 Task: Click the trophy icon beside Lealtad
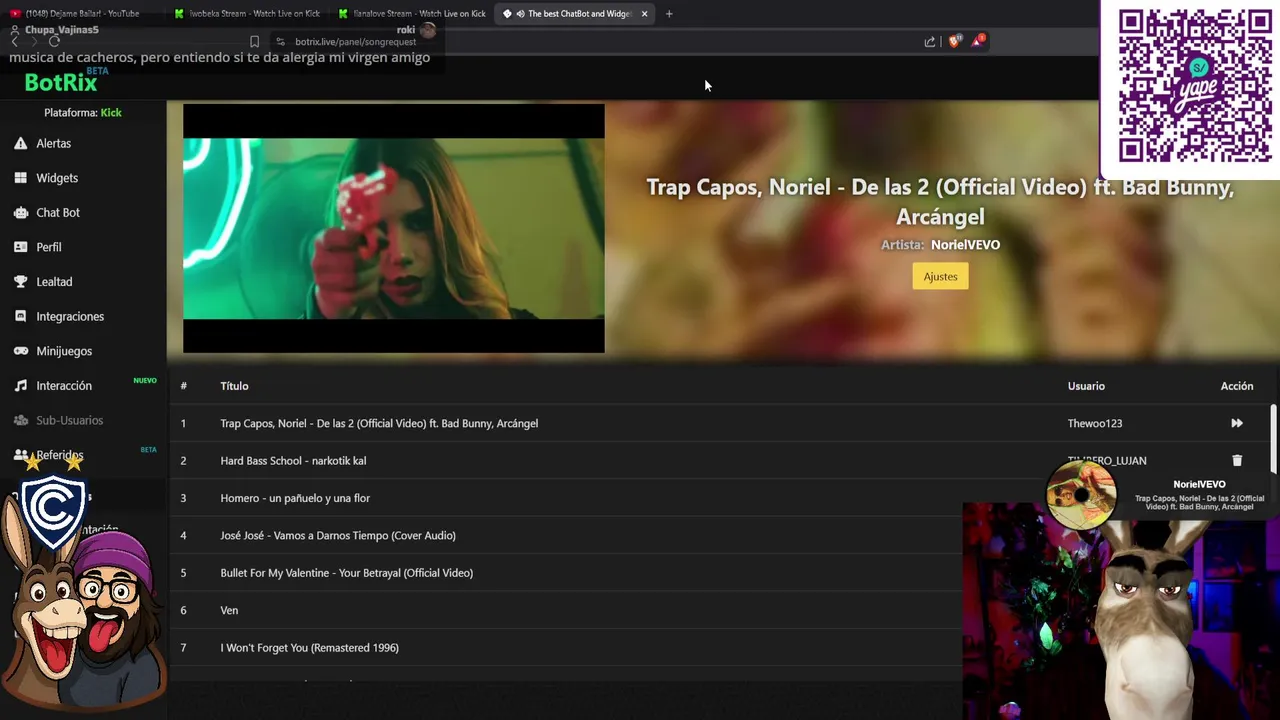(20, 282)
